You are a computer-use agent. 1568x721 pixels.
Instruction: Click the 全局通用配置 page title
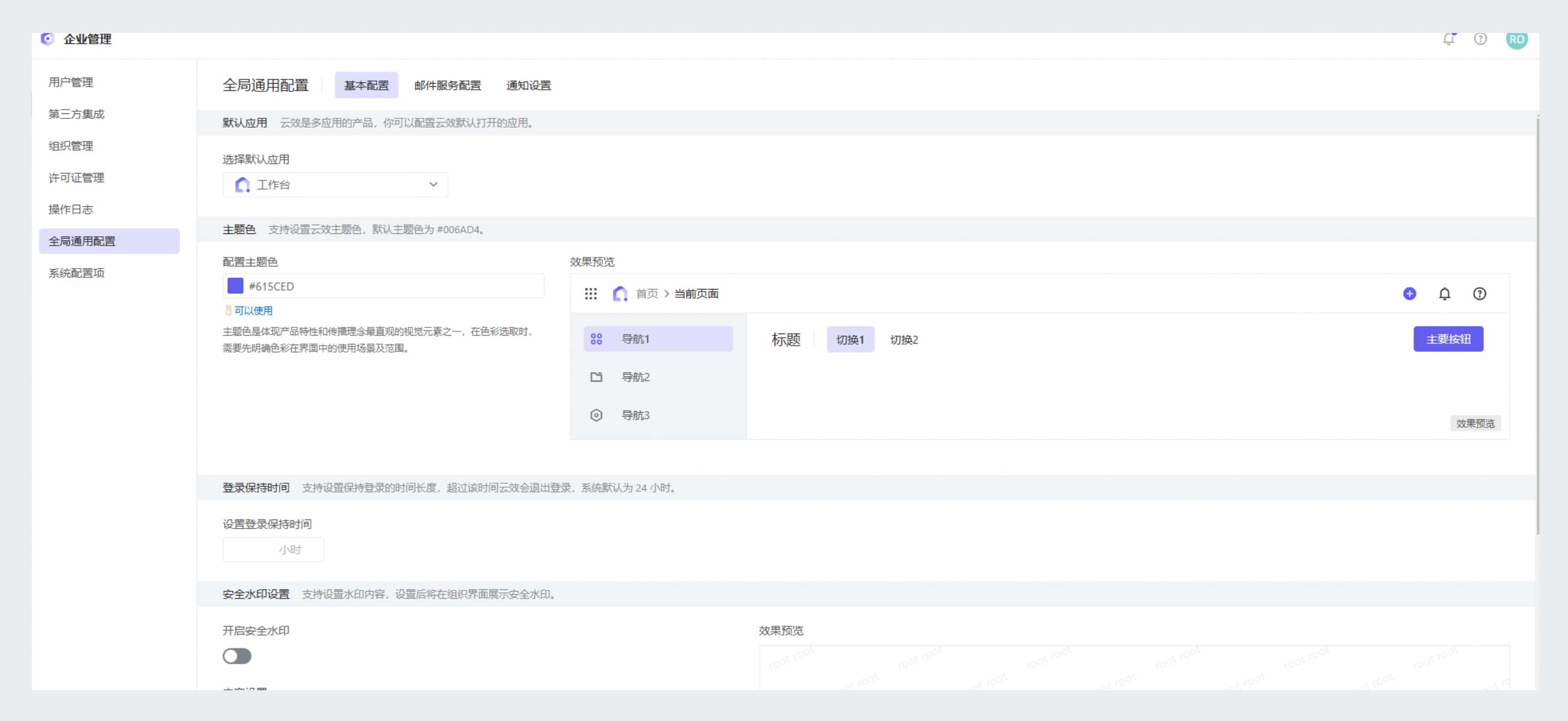[x=265, y=86]
